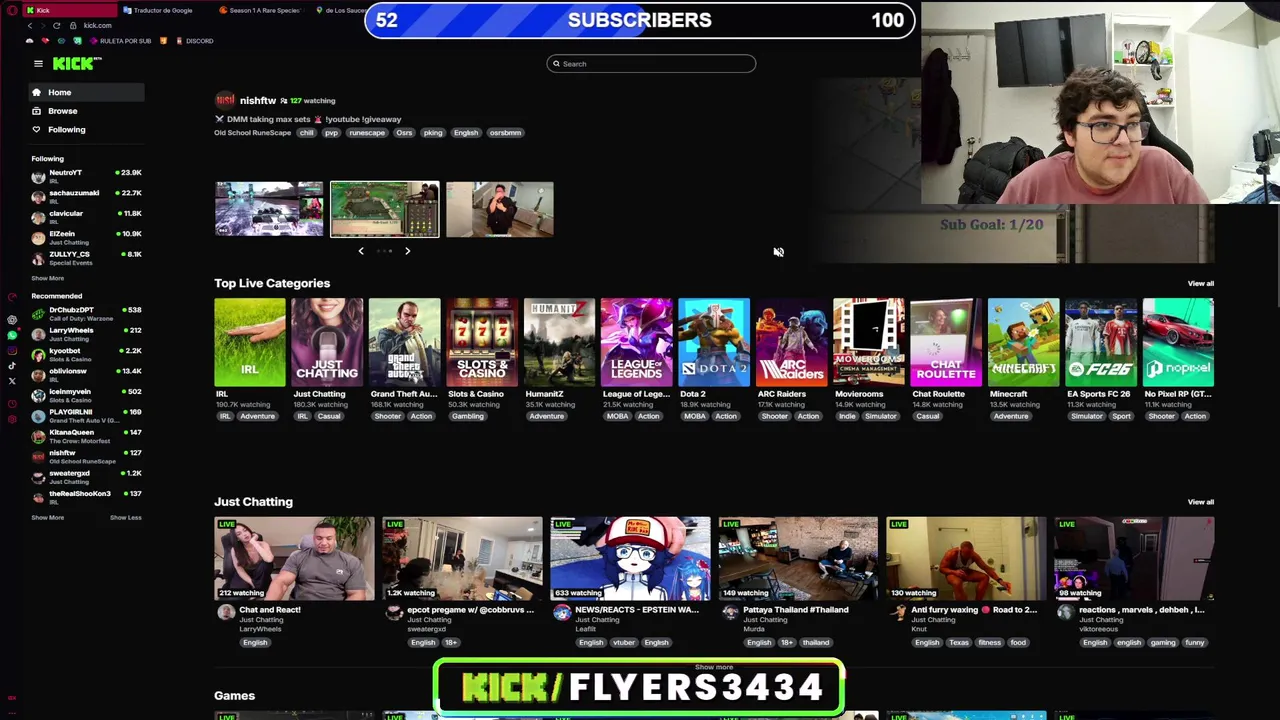Click the nishftw channel name

(x=258, y=101)
